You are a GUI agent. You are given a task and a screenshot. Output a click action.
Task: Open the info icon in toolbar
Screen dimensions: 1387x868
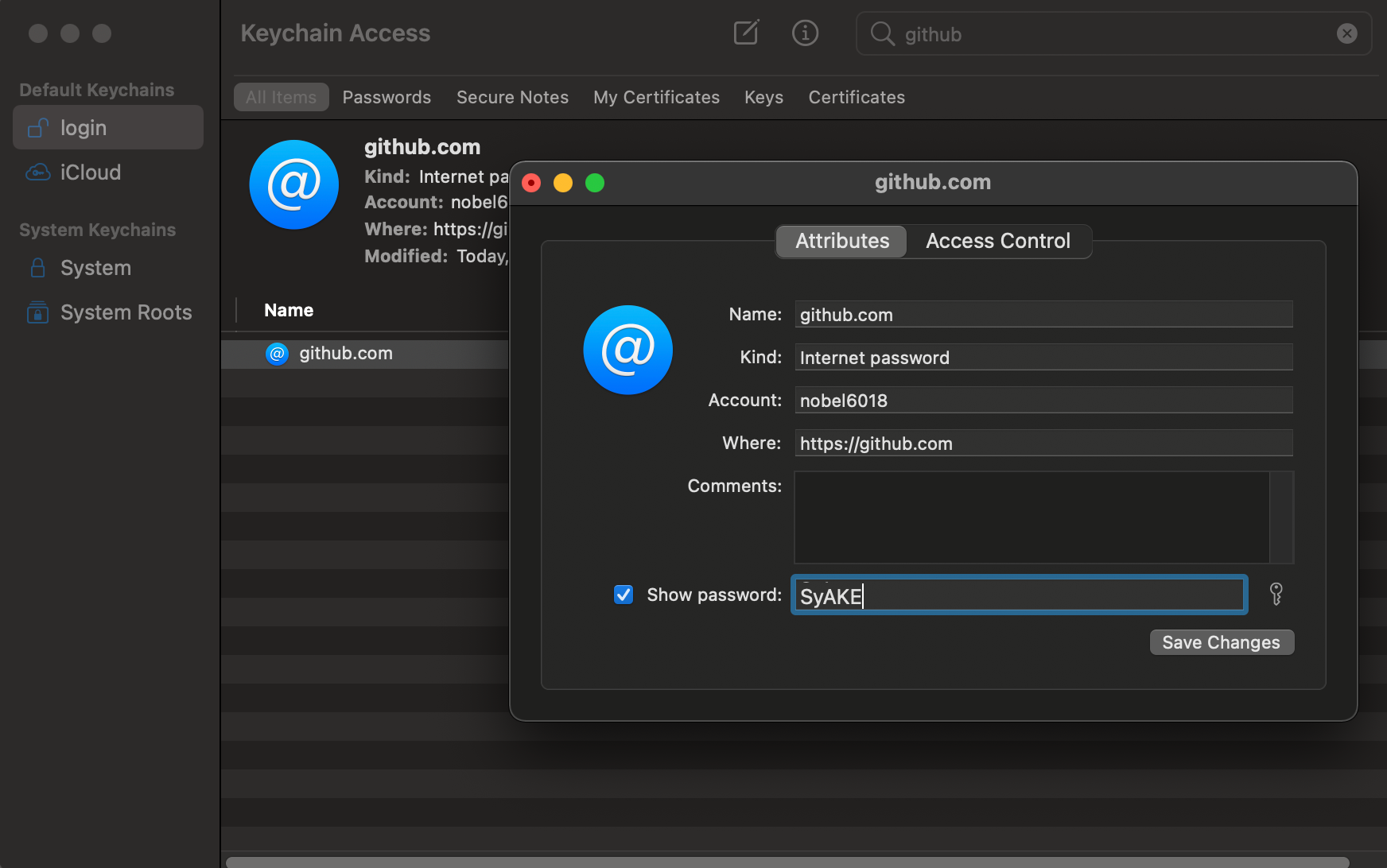click(x=805, y=33)
